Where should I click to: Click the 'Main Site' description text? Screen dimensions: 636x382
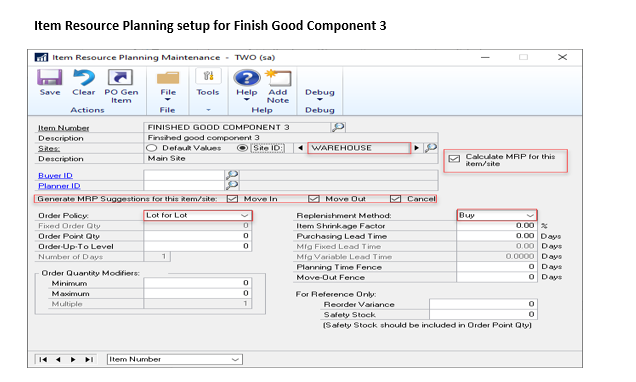click(166, 159)
